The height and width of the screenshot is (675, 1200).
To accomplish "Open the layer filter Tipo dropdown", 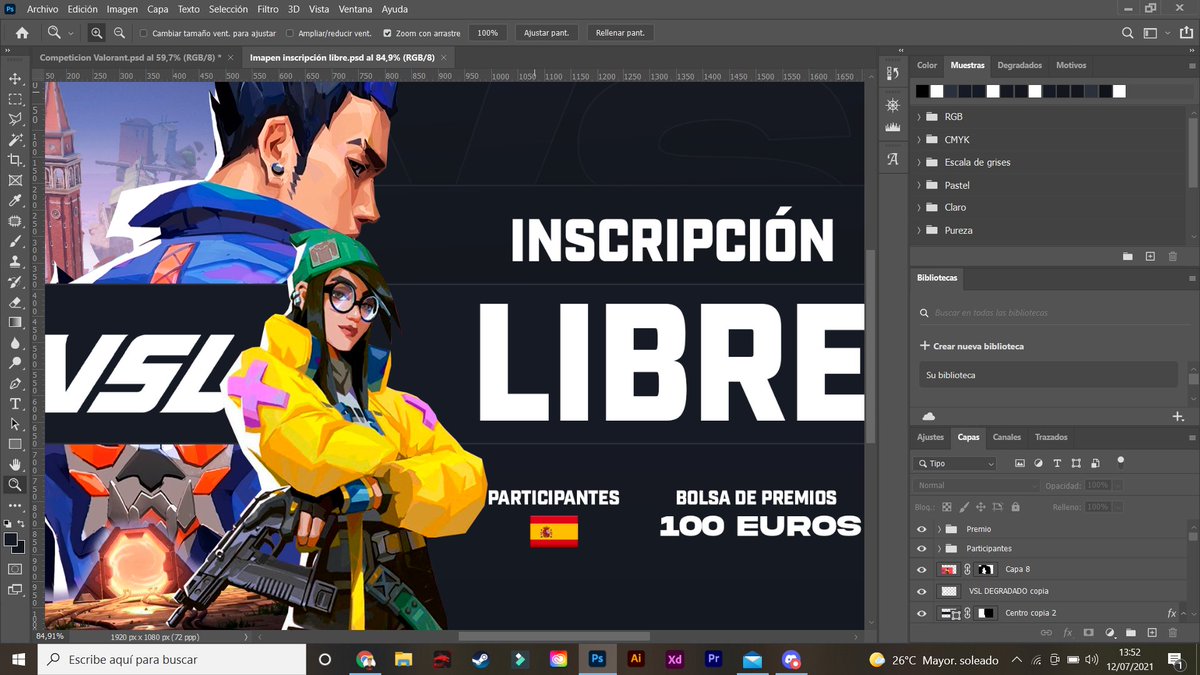I will coord(955,464).
